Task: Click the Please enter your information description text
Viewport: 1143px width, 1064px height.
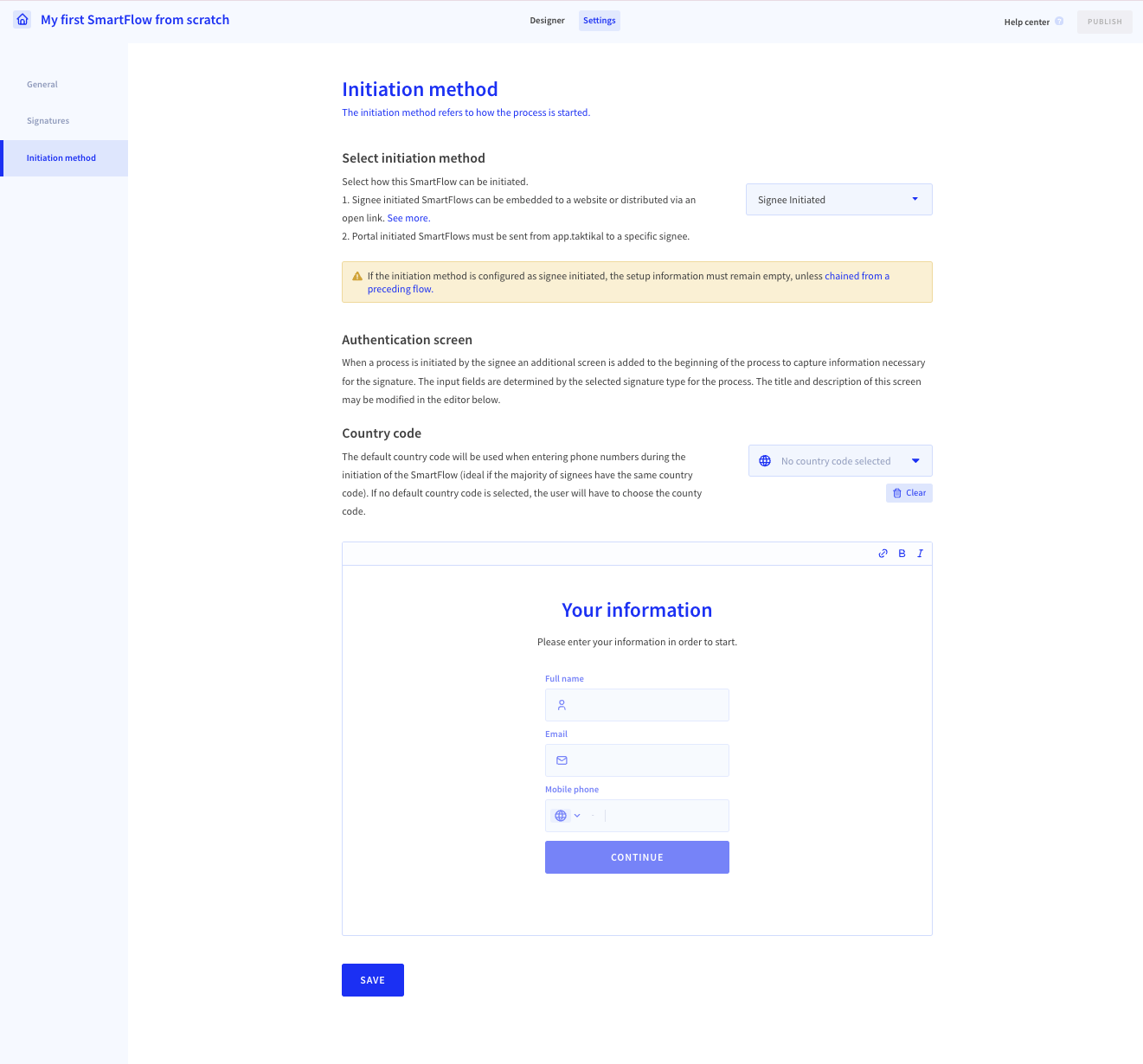Action: pos(637,642)
